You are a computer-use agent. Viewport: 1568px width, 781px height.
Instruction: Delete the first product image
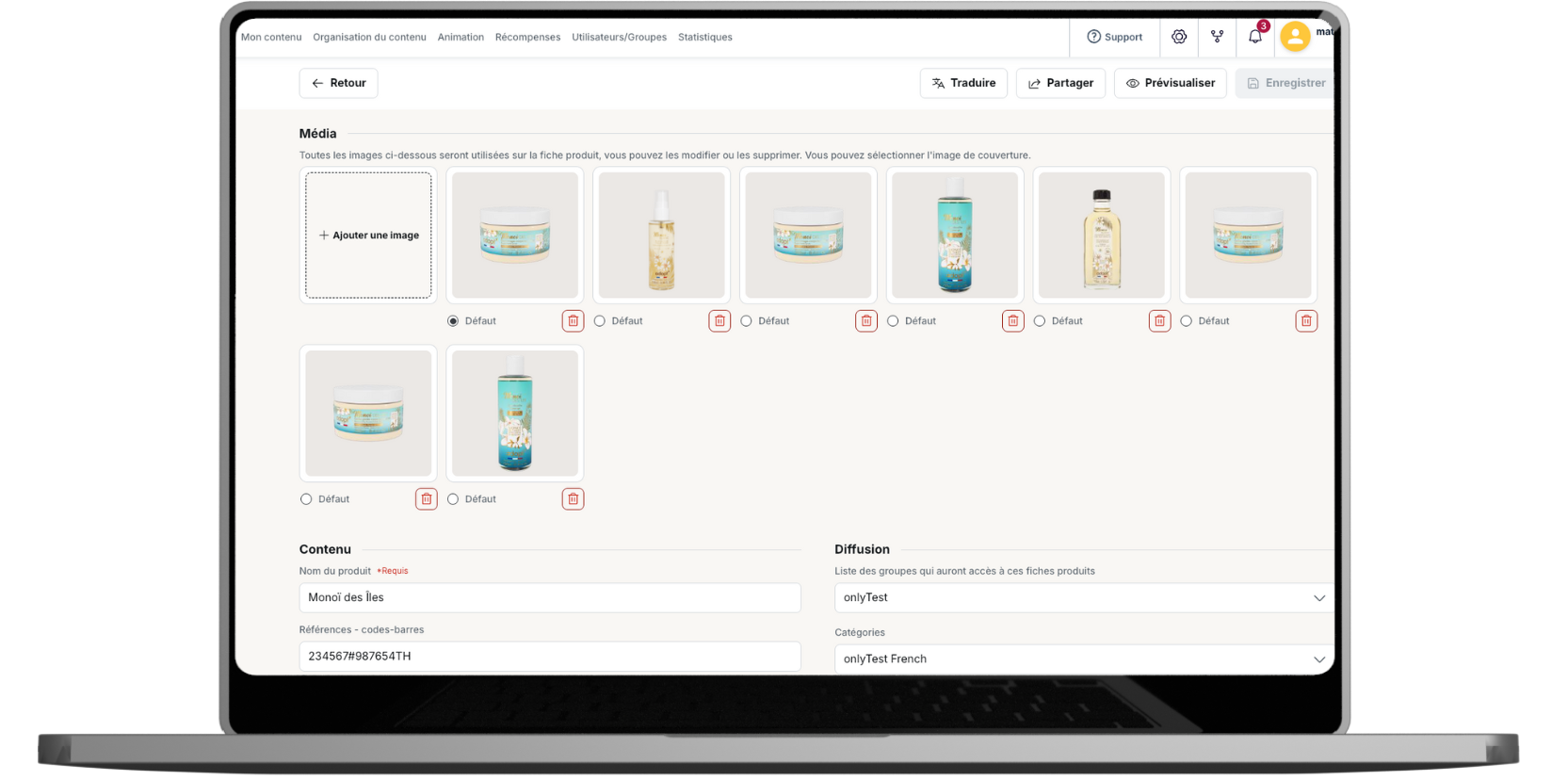573,321
